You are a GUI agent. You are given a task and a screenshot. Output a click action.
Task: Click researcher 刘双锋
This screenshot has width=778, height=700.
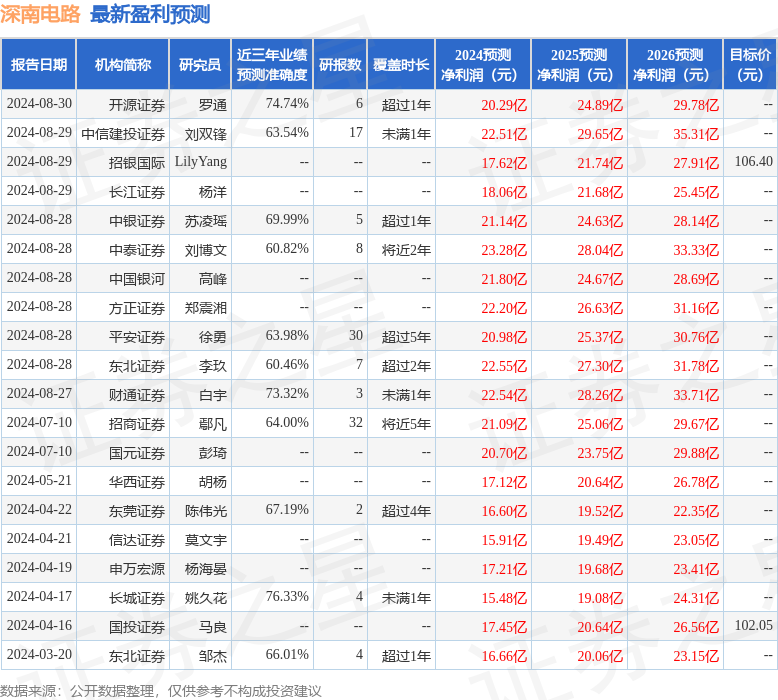[206, 134]
